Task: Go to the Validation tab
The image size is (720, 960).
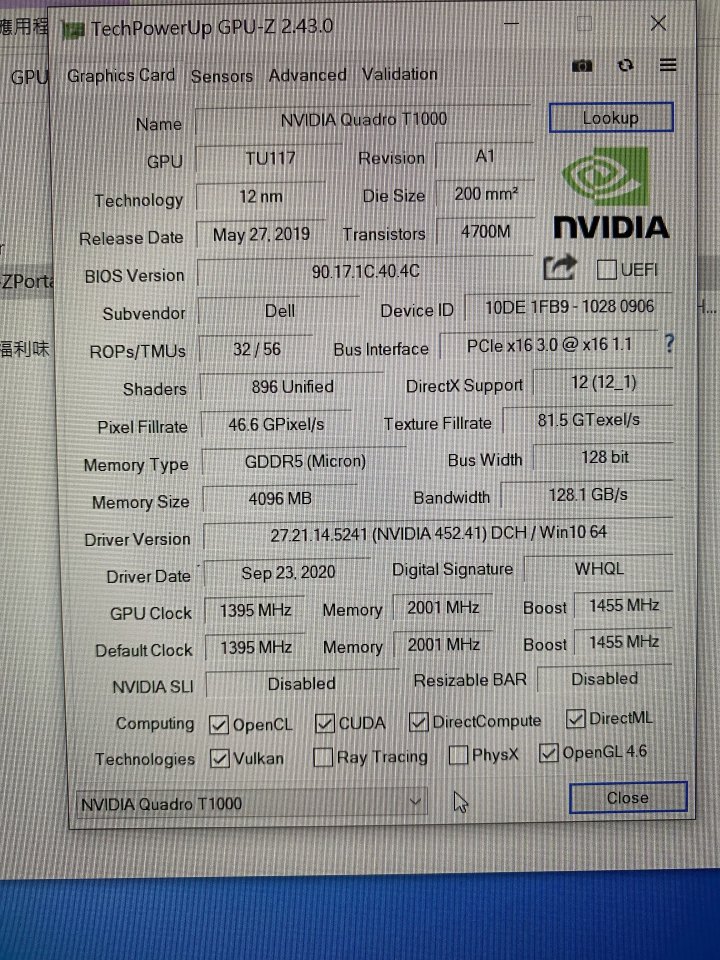Action: tap(400, 74)
